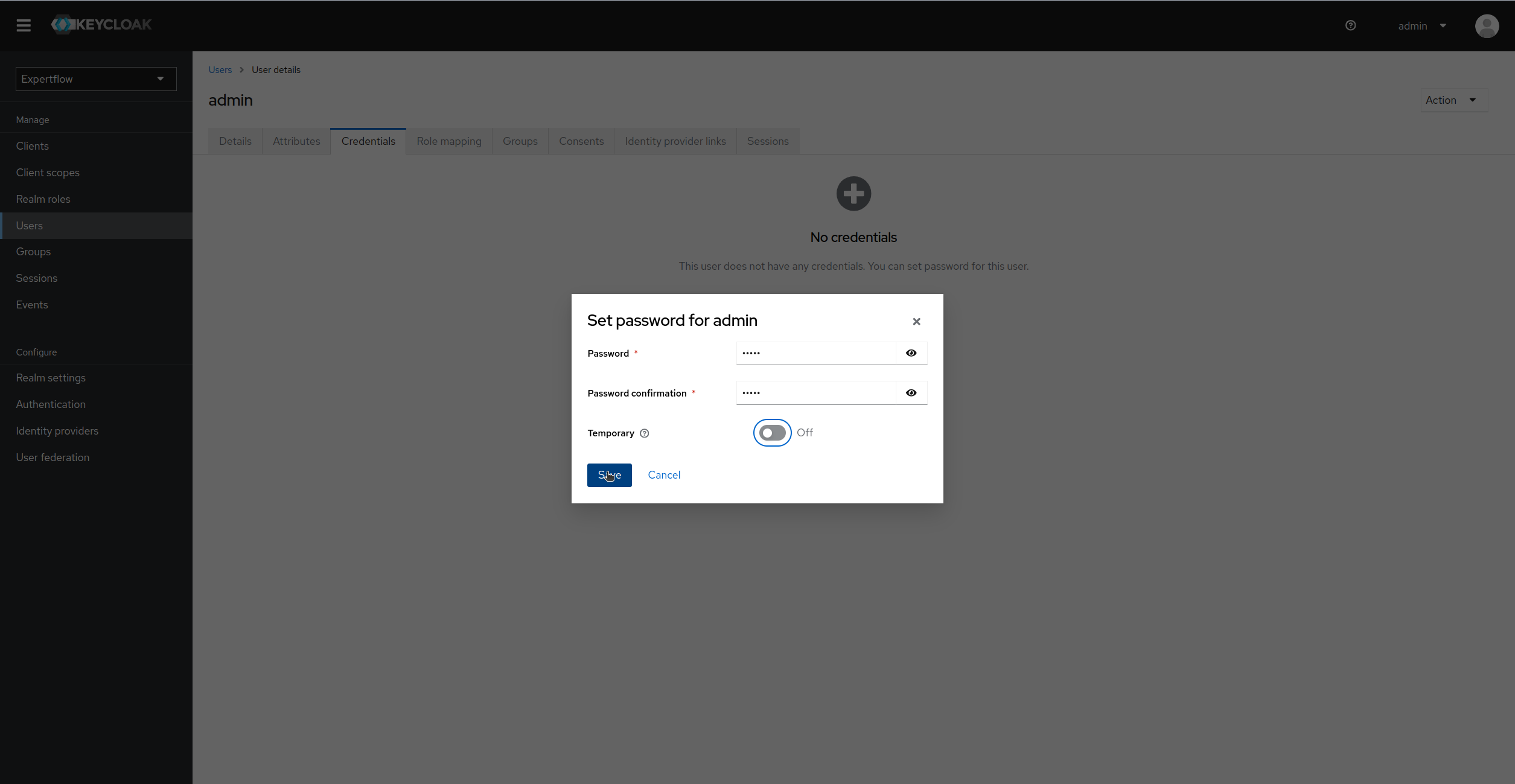Reveal the Password confirmation value
Screen dimensions: 1515x784
pos(911,393)
